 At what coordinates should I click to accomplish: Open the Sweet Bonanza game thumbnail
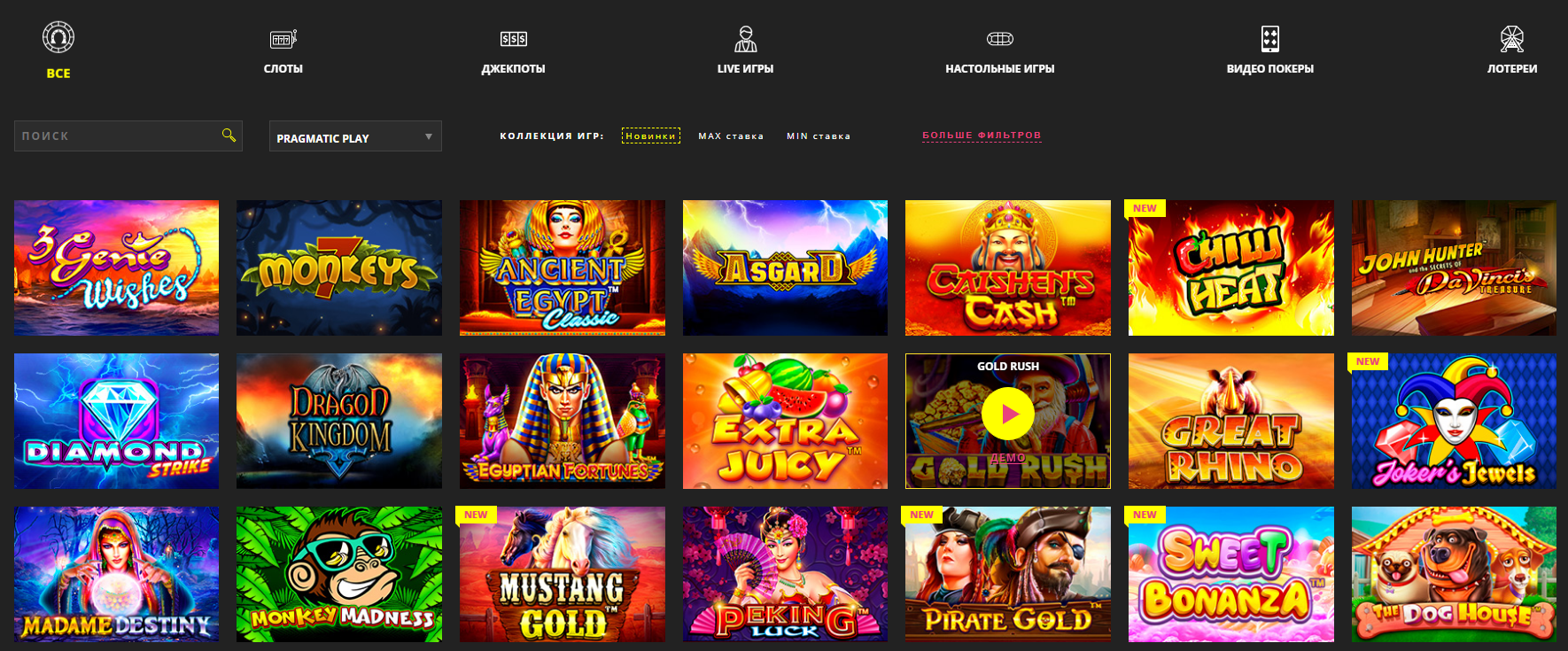tap(1231, 574)
